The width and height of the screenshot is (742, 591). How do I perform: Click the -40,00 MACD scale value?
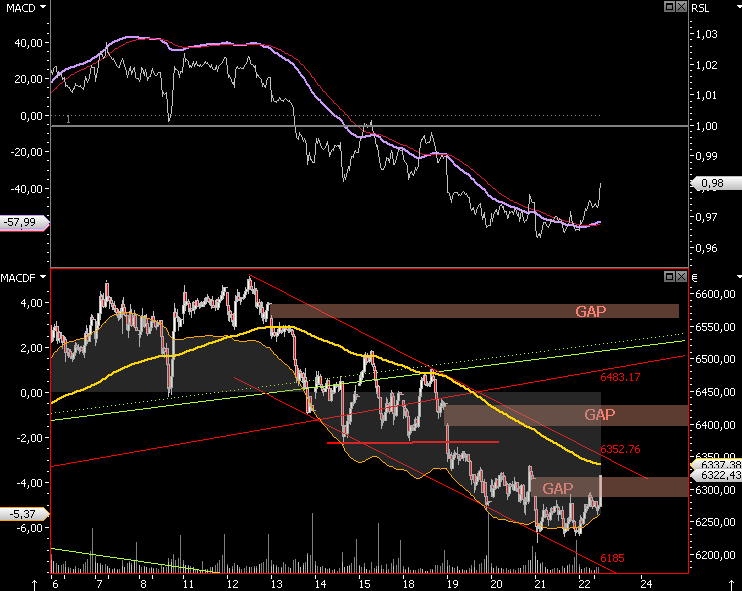(26, 189)
